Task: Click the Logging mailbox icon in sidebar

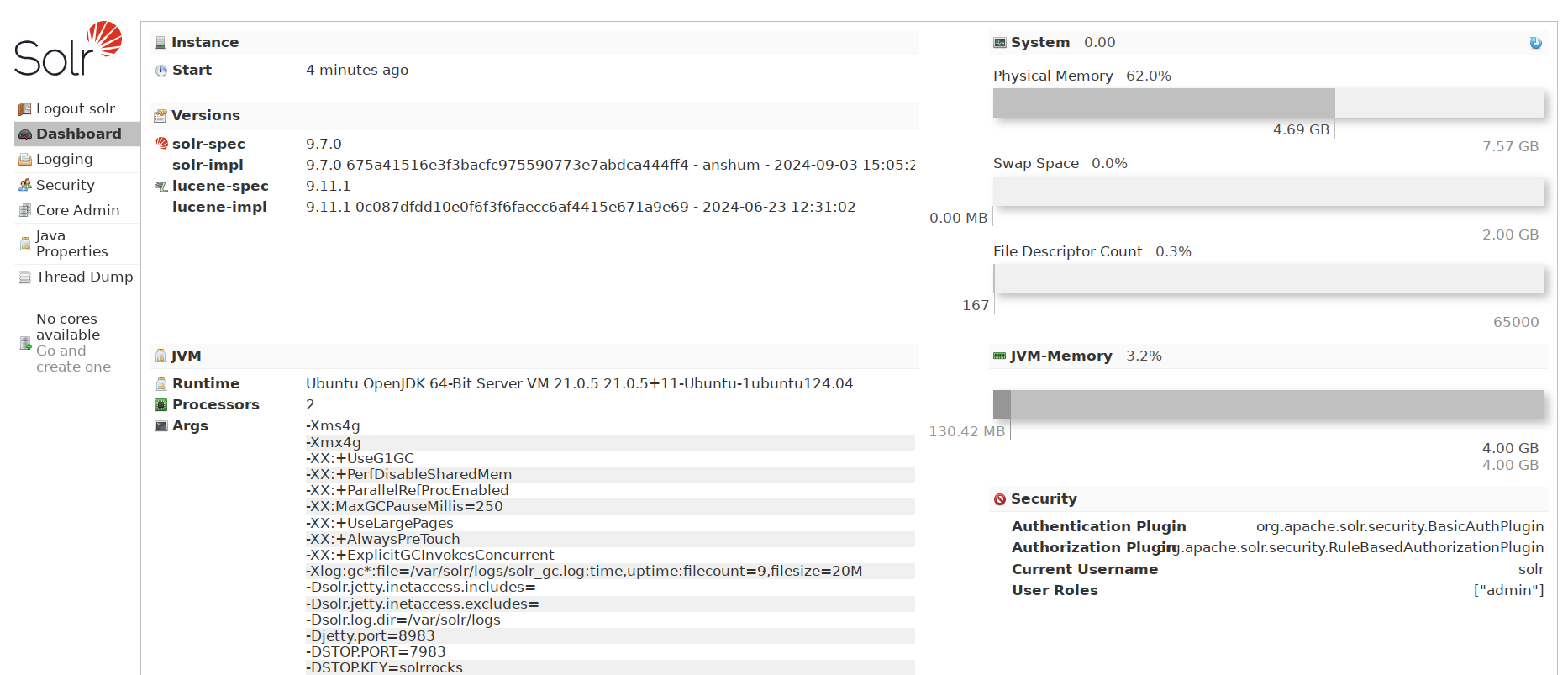Action: click(24, 159)
